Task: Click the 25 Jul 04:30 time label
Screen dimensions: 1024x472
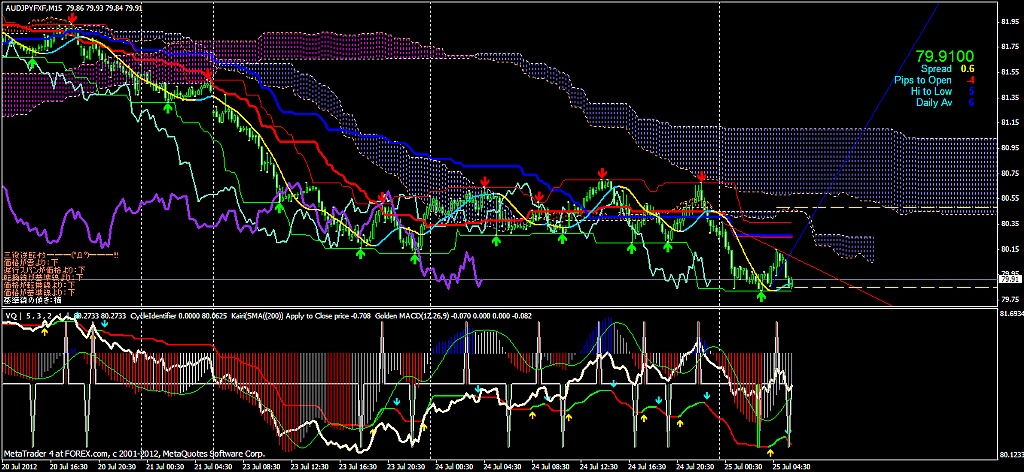Action: click(x=792, y=467)
